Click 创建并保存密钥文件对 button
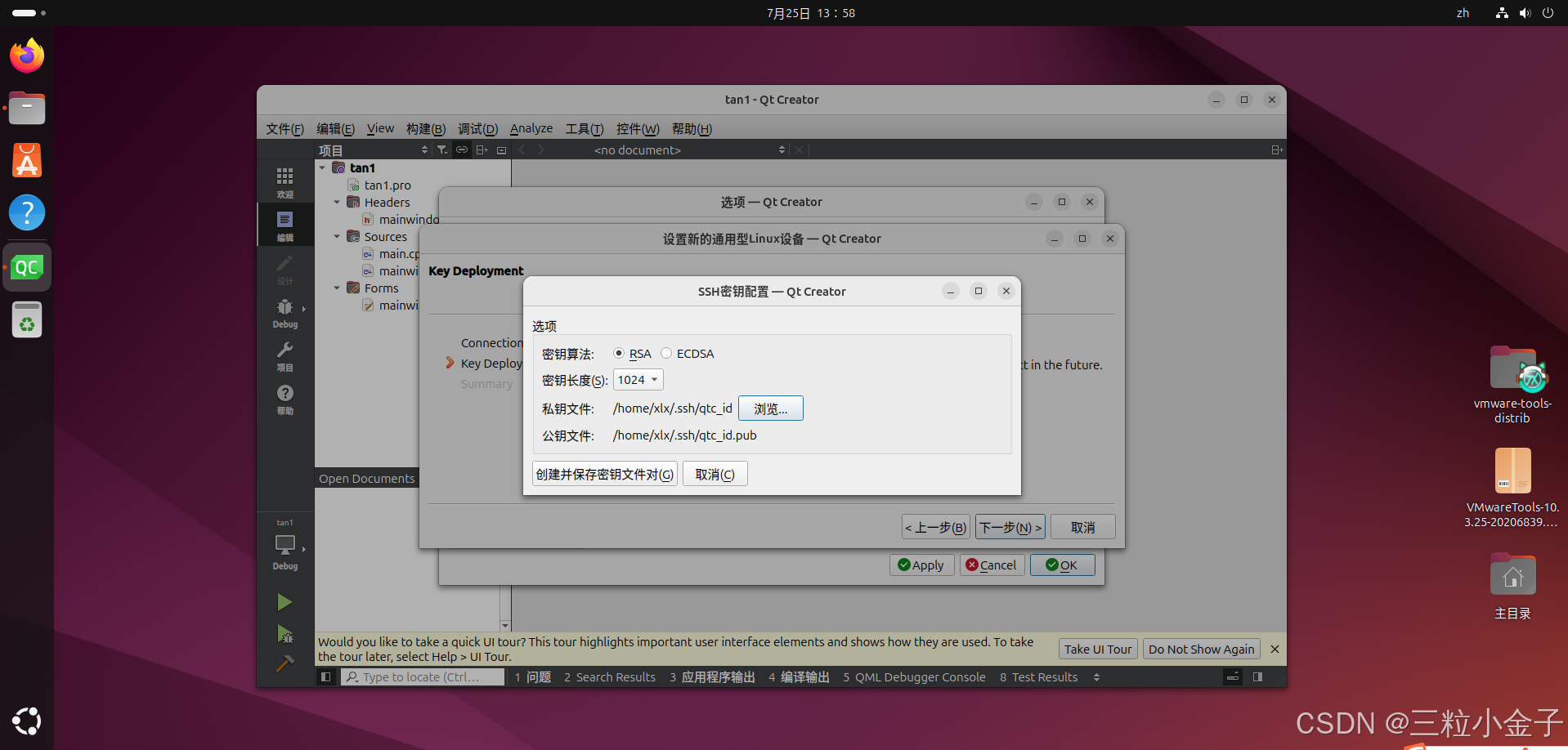The width and height of the screenshot is (1568, 750). pyautogui.click(x=605, y=474)
